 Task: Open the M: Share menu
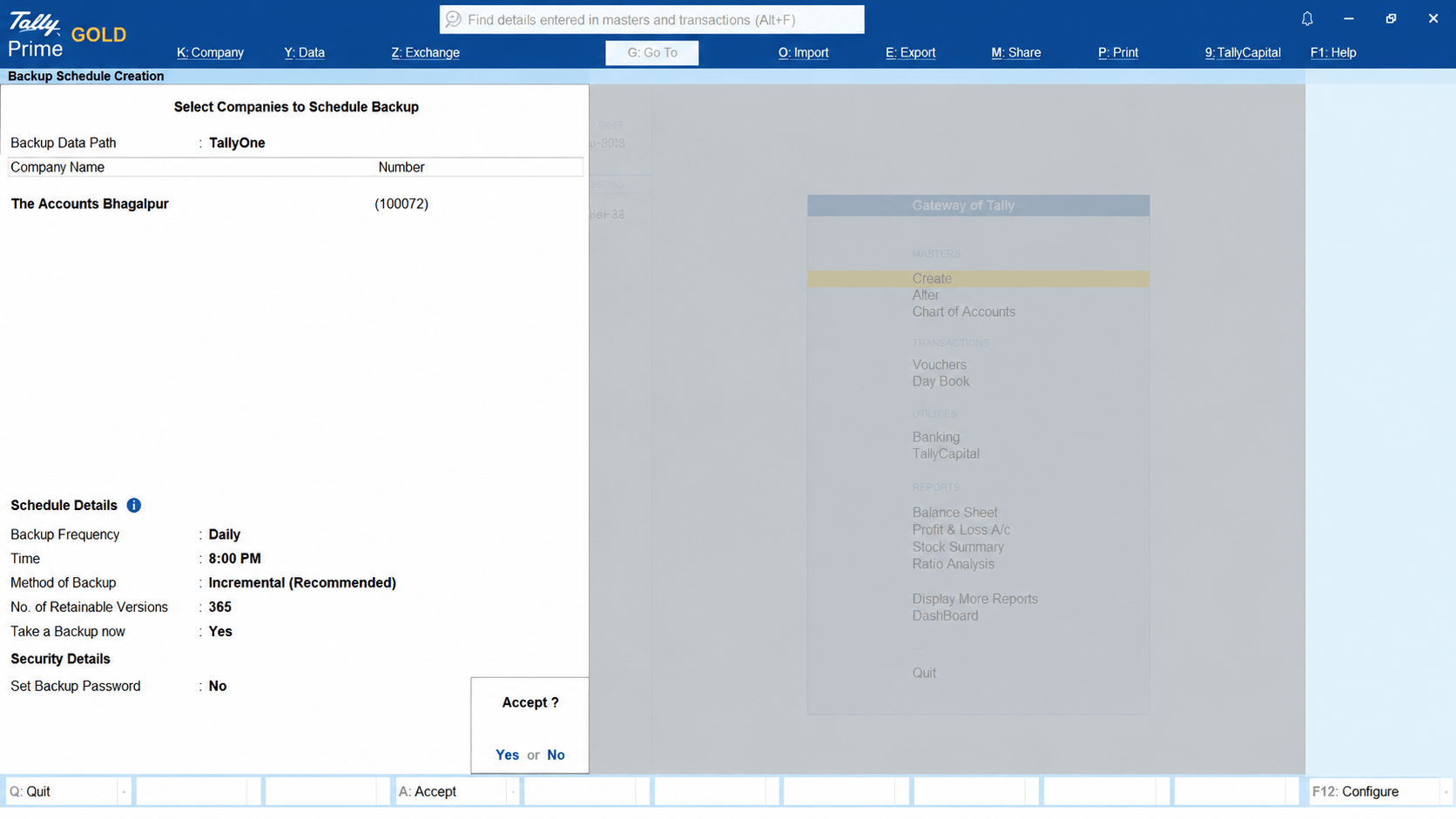(1015, 52)
